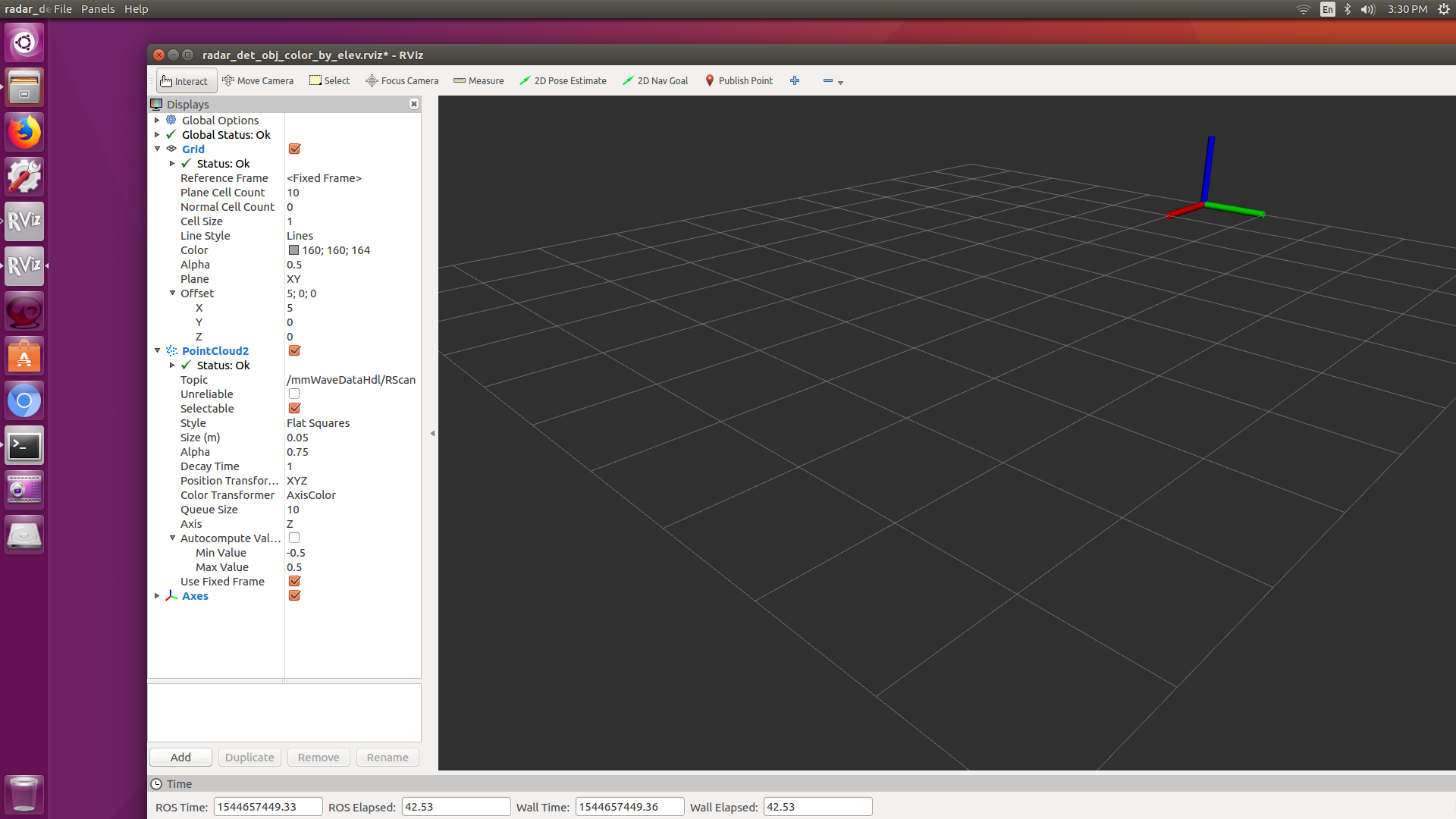Enable the Unreliable checkbox

click(294, 394)
